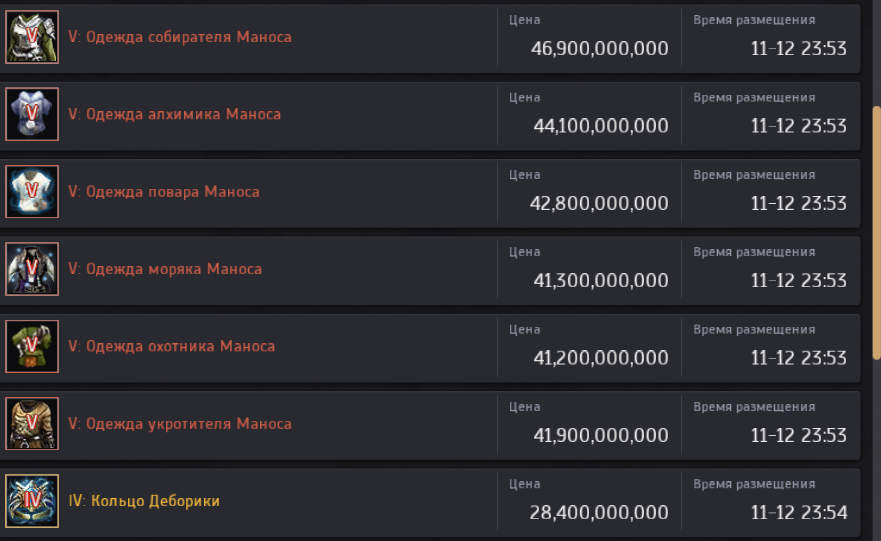
Task: Click the V: Одежда охотника Маноса name
Action: [x=171, y=346]
